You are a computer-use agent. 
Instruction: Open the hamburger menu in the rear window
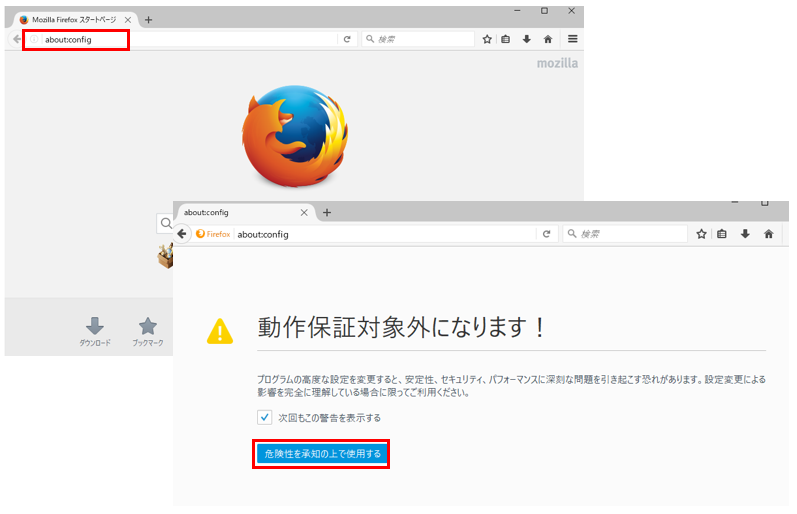(x=572, y=39)
